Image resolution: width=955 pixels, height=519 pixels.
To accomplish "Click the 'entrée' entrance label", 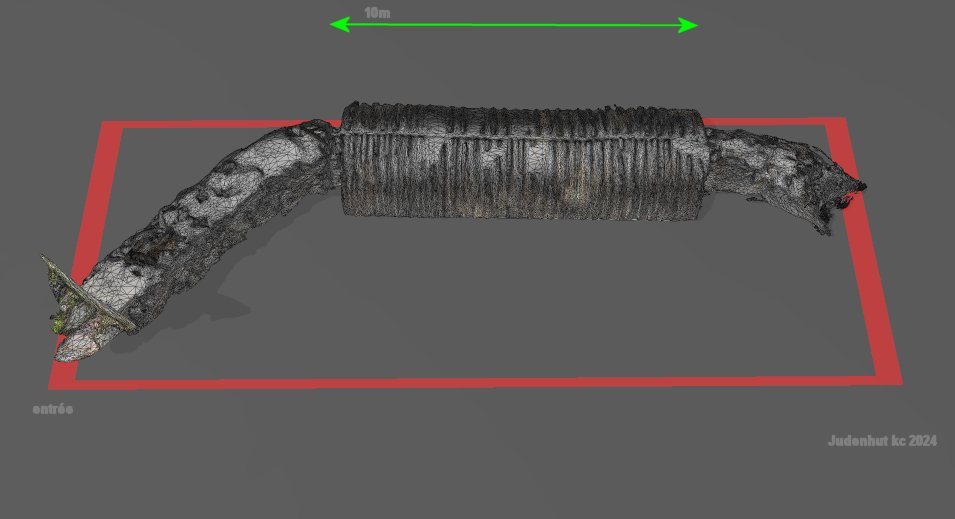I will point(52,409).
